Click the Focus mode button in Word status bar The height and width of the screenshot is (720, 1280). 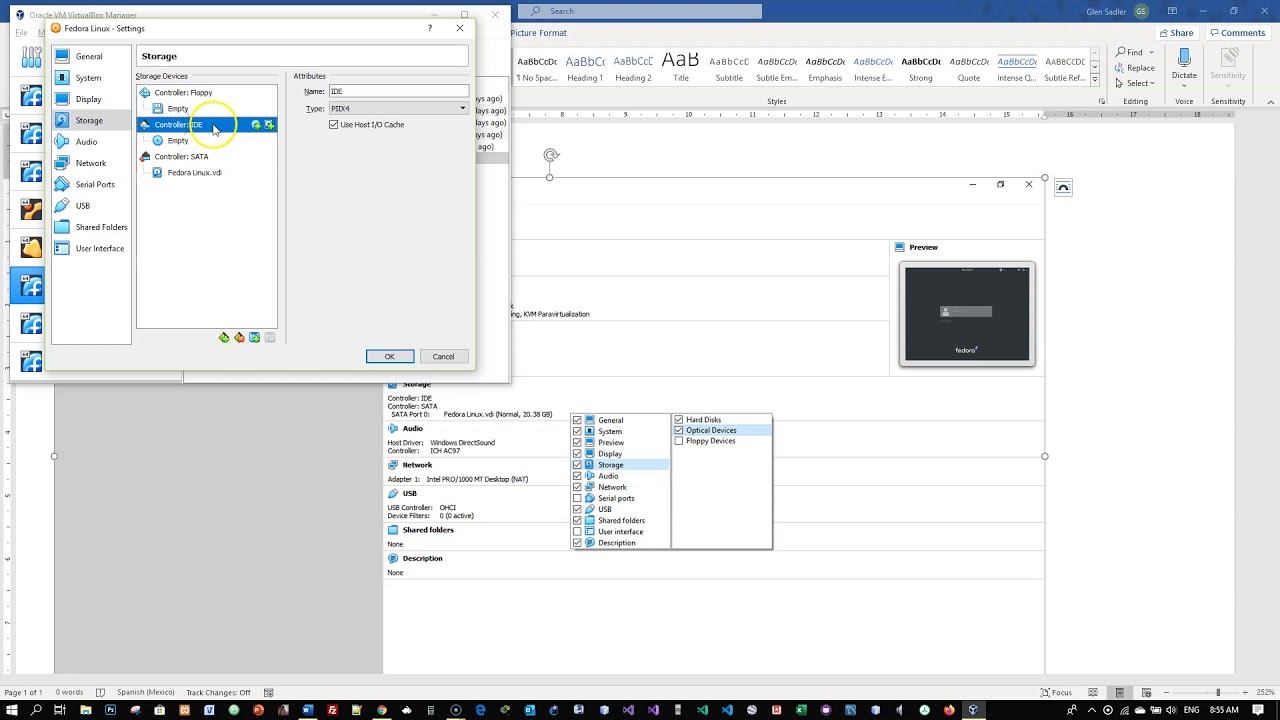tap(1056, 692)
